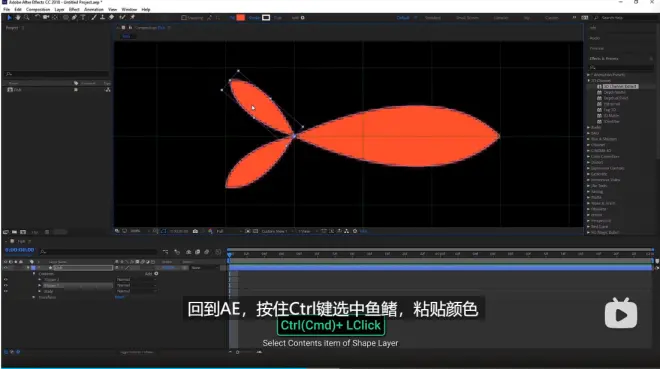Image resolution: width=660 pixels, height=369 pixels.
Task: Select the Puppet Pin tool
Action: pyautogui.click(x=132, y=17)
